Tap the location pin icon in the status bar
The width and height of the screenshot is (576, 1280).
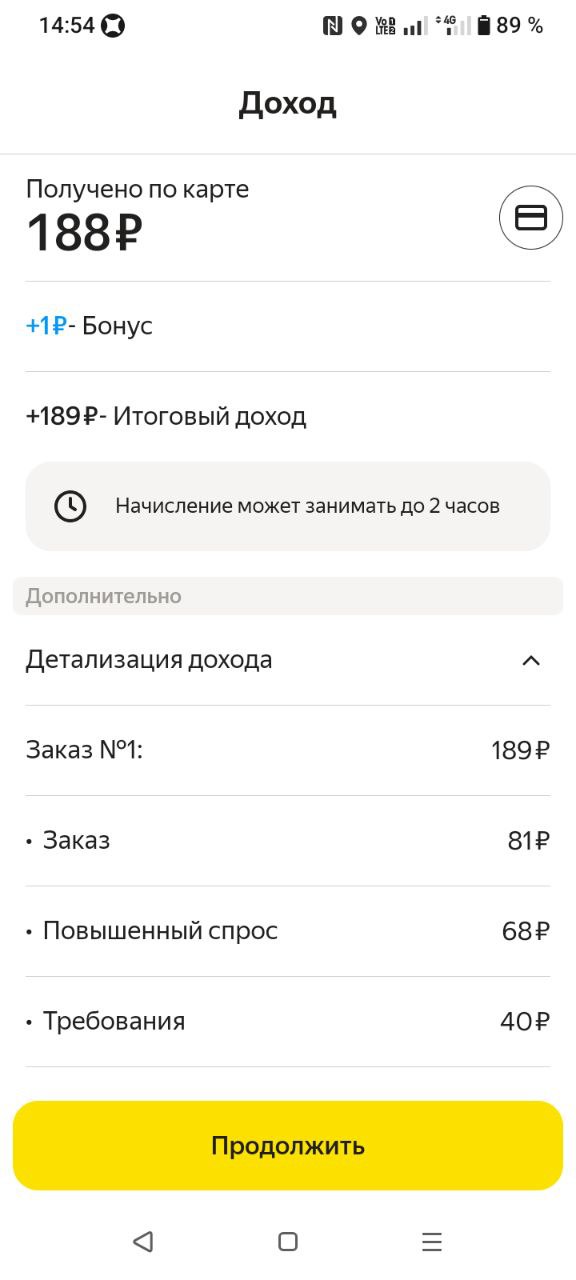359,26
